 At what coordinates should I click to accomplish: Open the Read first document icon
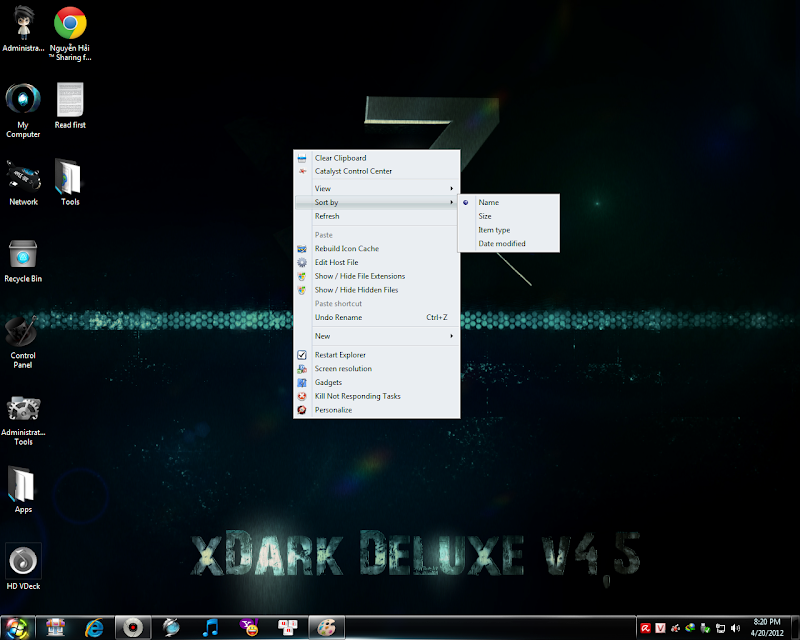(x=70, y=106)
